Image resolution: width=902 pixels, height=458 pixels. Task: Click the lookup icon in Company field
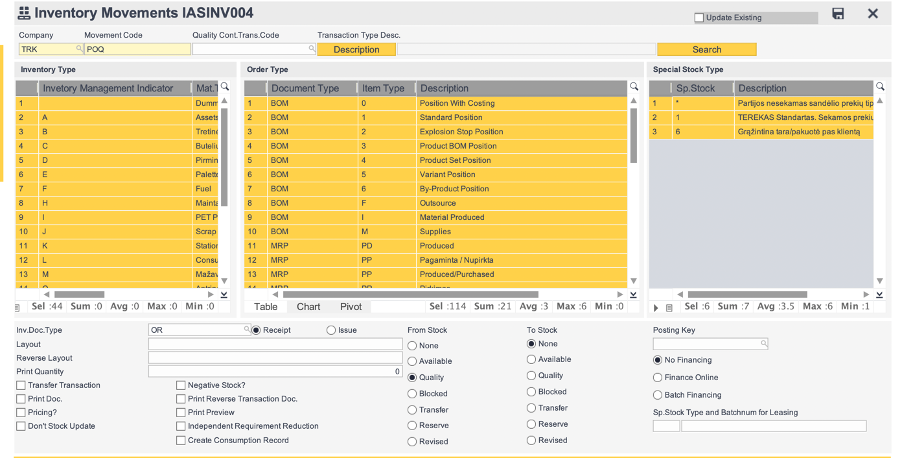click(x=79, y=49)
